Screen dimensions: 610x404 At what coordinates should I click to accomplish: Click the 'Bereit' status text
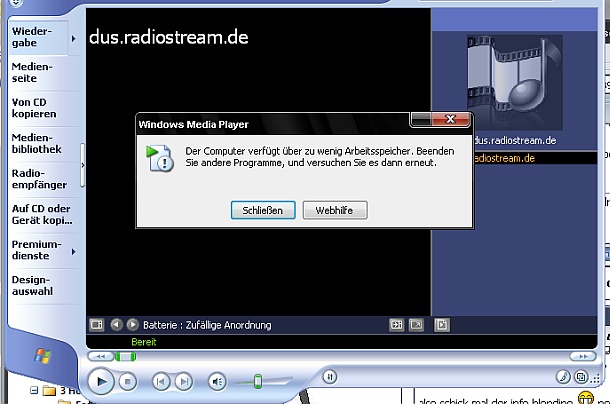(x=144, y=342)
